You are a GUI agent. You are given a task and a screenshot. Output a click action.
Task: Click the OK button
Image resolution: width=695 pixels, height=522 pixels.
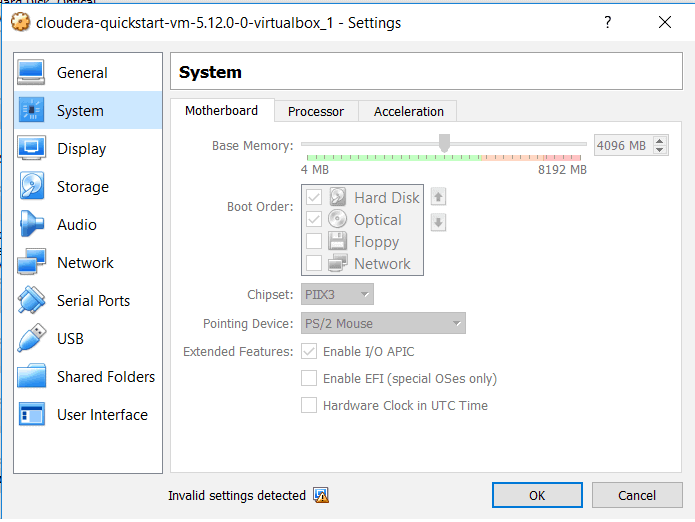tap(537, 495)
